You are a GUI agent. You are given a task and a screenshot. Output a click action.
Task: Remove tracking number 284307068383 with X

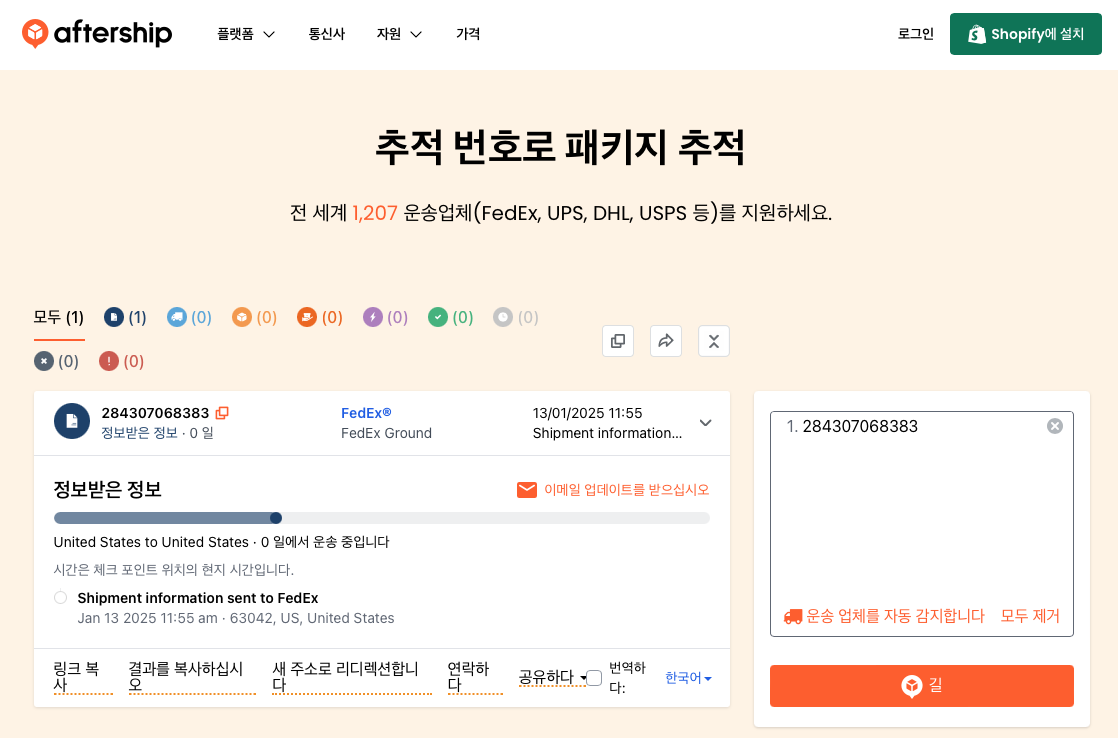pos(1055,426)
